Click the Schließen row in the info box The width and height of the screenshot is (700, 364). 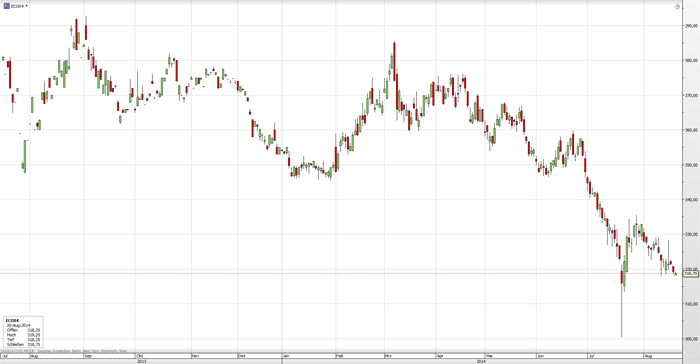tap(23, 344)
